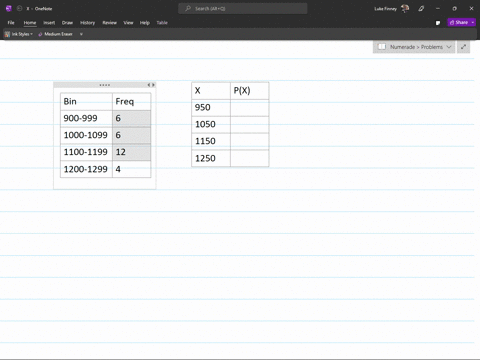
Task: Click the notebook icon beside Numerade
Action: click(382, 47)
